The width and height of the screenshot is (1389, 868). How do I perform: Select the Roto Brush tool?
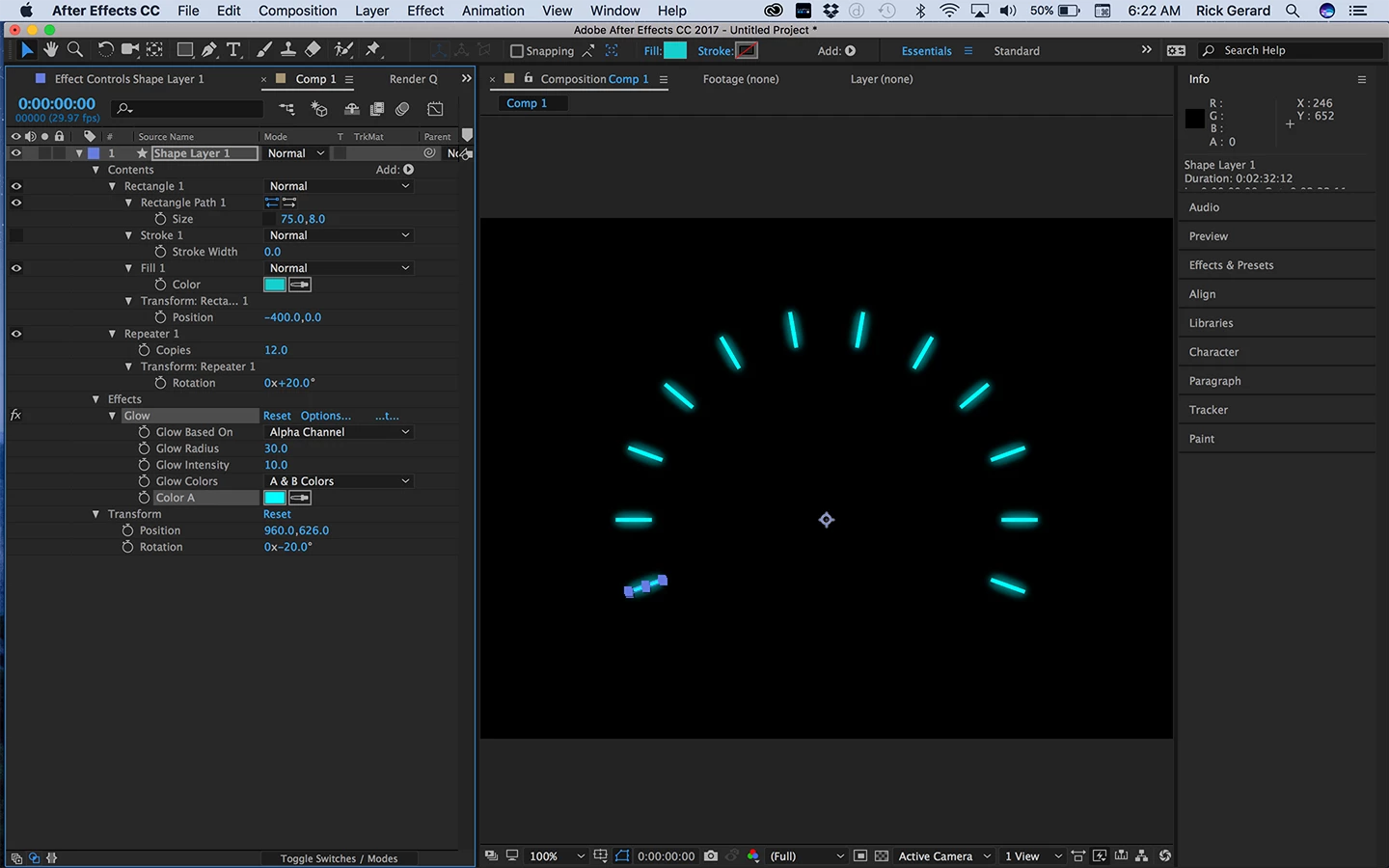[x=343, y=50]
